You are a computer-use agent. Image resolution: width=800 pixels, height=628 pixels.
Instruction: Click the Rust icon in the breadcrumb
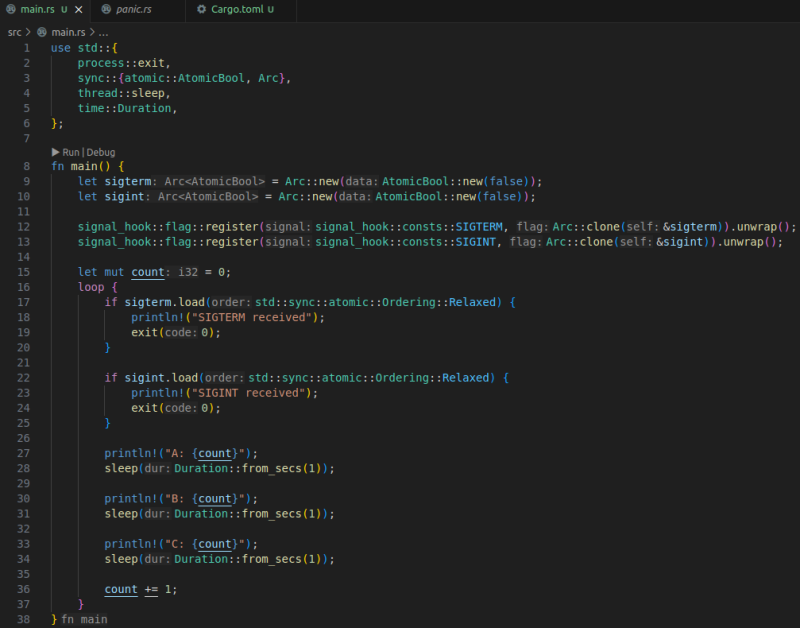[42, 32]
